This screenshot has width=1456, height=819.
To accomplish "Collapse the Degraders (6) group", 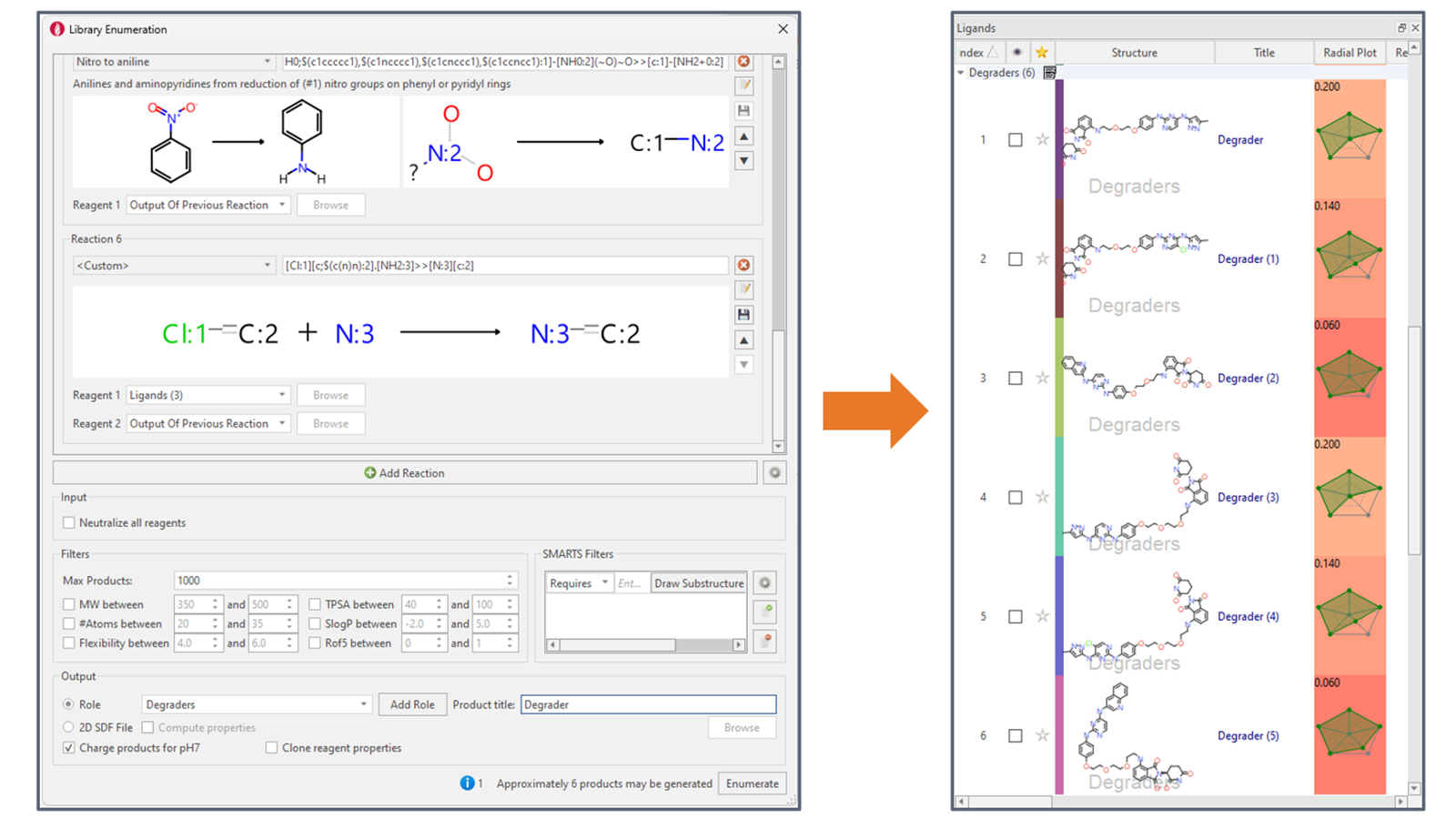I will [961, 73].
